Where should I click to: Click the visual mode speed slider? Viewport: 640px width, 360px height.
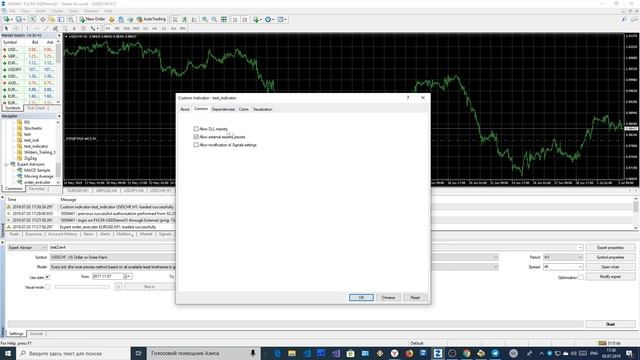point(82,287)
